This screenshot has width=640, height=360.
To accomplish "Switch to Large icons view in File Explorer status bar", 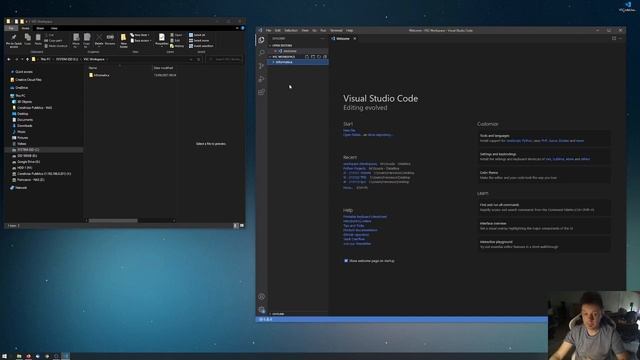I will pyautogui.click(x=242, y=225).
